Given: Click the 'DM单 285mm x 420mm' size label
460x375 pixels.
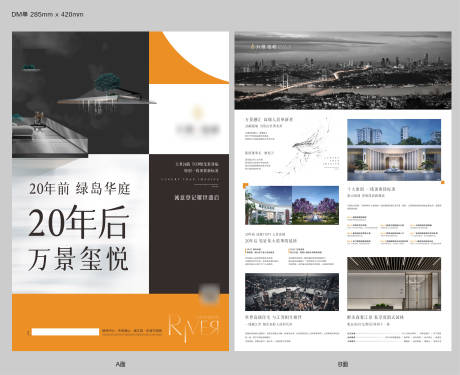Looking at the screenshot, I should 47,14.
